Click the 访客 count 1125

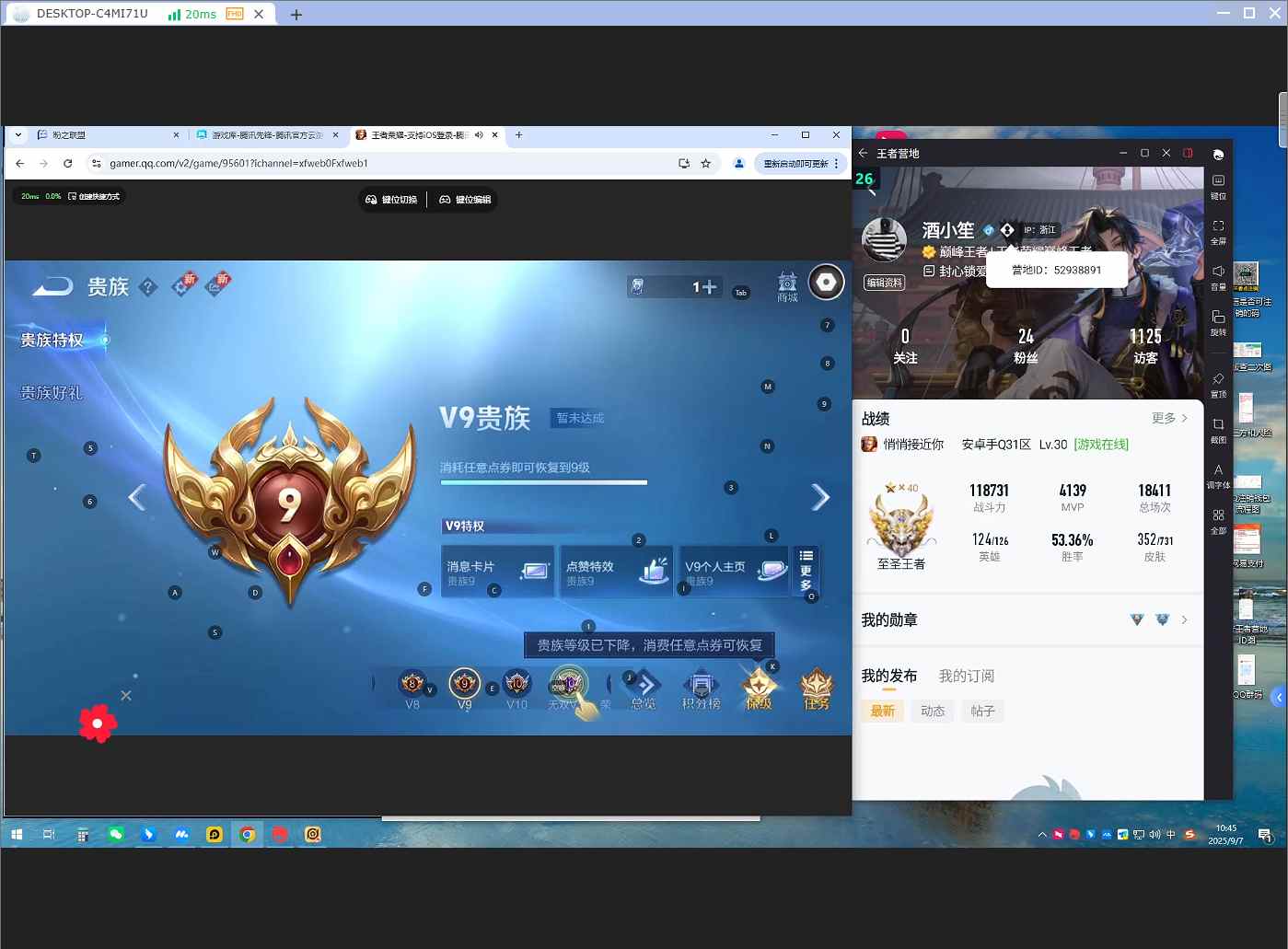(1145, 346)
